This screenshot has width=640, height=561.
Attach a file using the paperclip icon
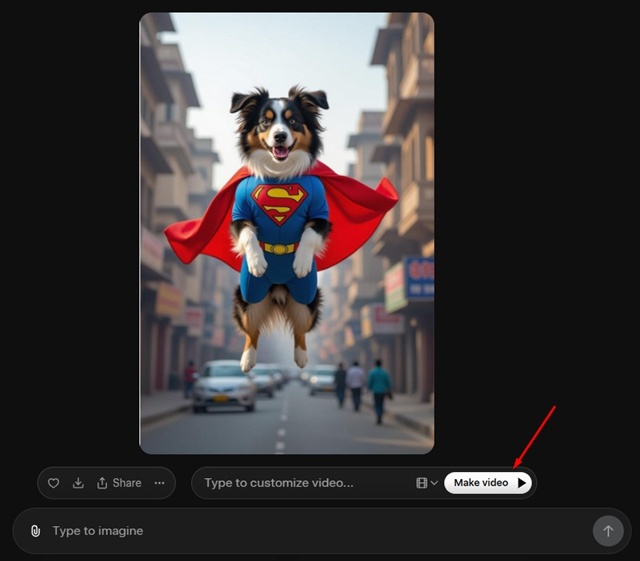tap(35, 531)
